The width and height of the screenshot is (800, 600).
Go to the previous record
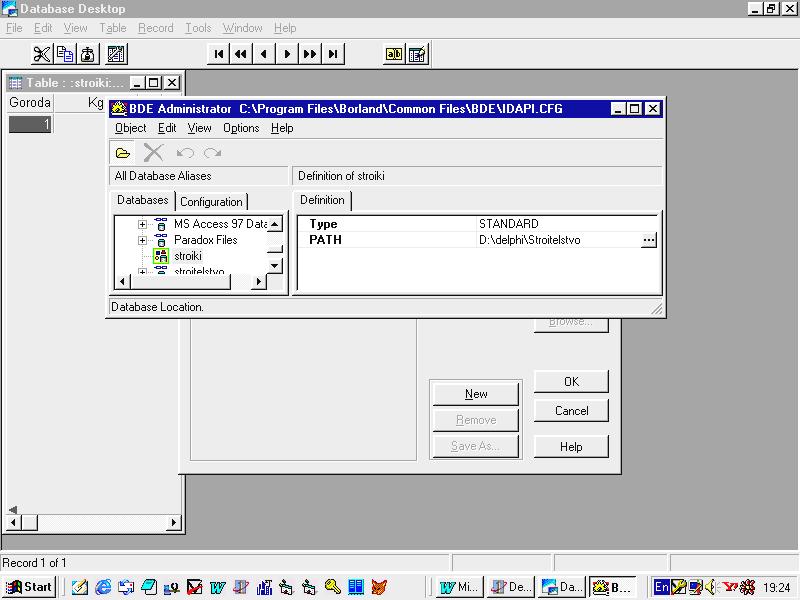coord(264,54)
